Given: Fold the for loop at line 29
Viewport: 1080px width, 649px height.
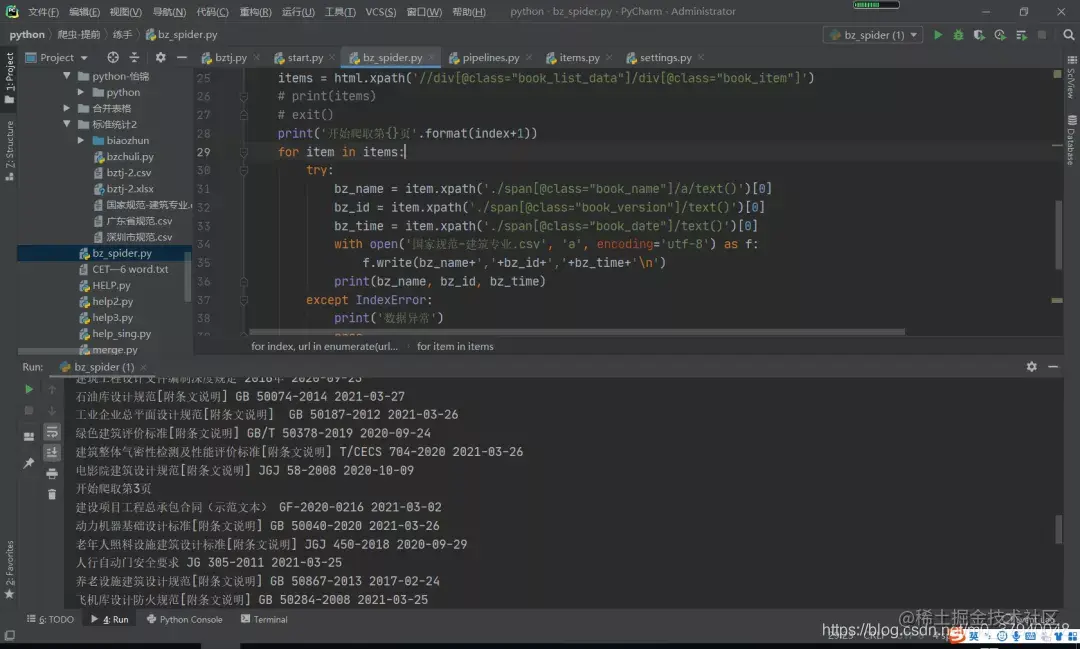Looking at the screenshot, I should pos(244,152).
